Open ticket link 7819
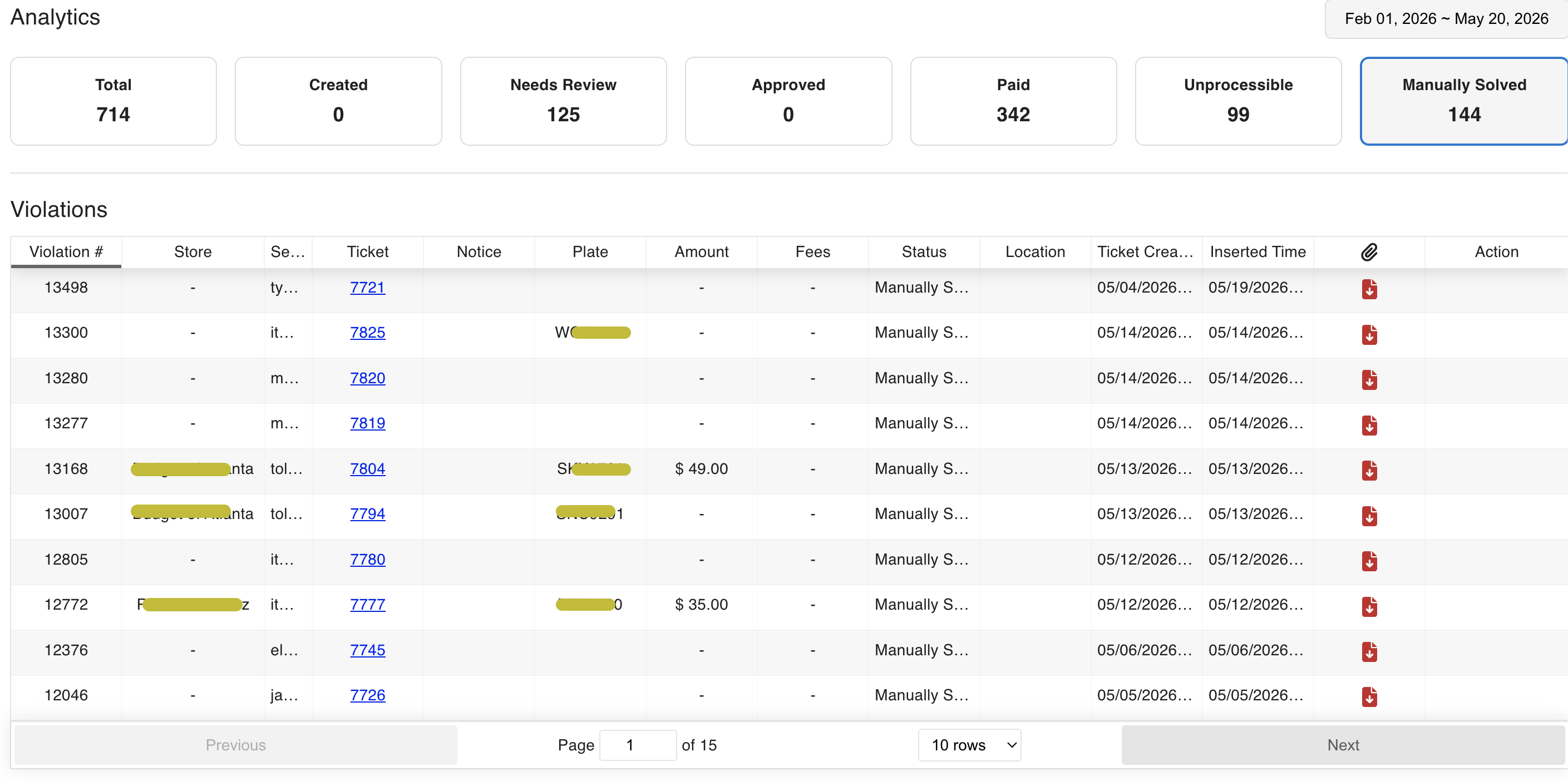Screen dimensions: 1568x781 368,423
